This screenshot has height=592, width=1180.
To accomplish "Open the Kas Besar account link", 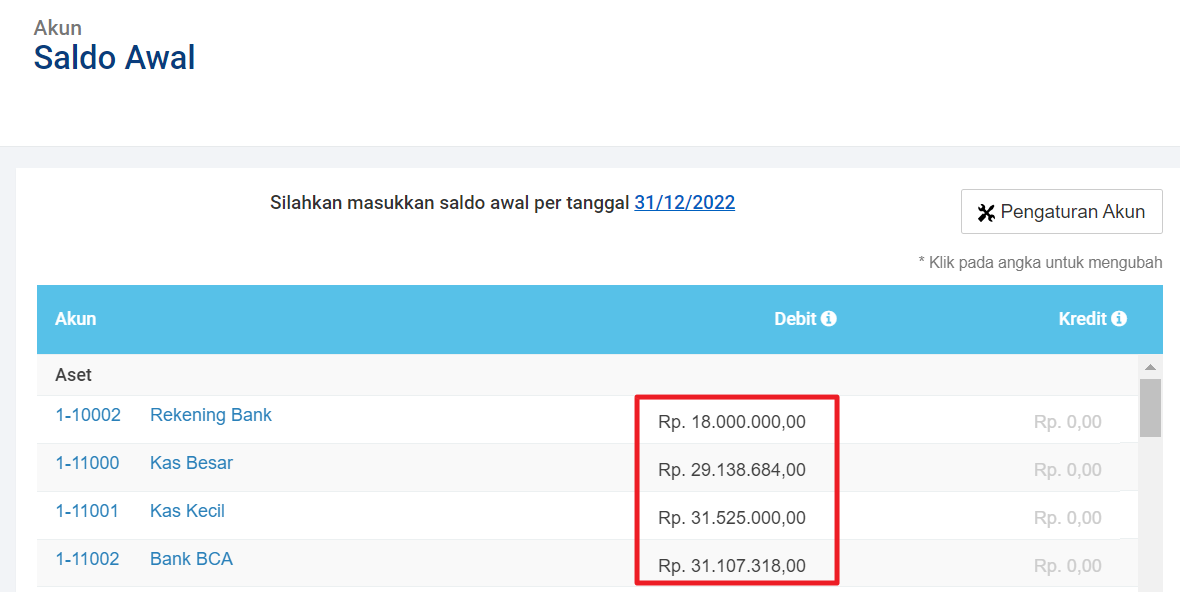I will tap(191, 463).
